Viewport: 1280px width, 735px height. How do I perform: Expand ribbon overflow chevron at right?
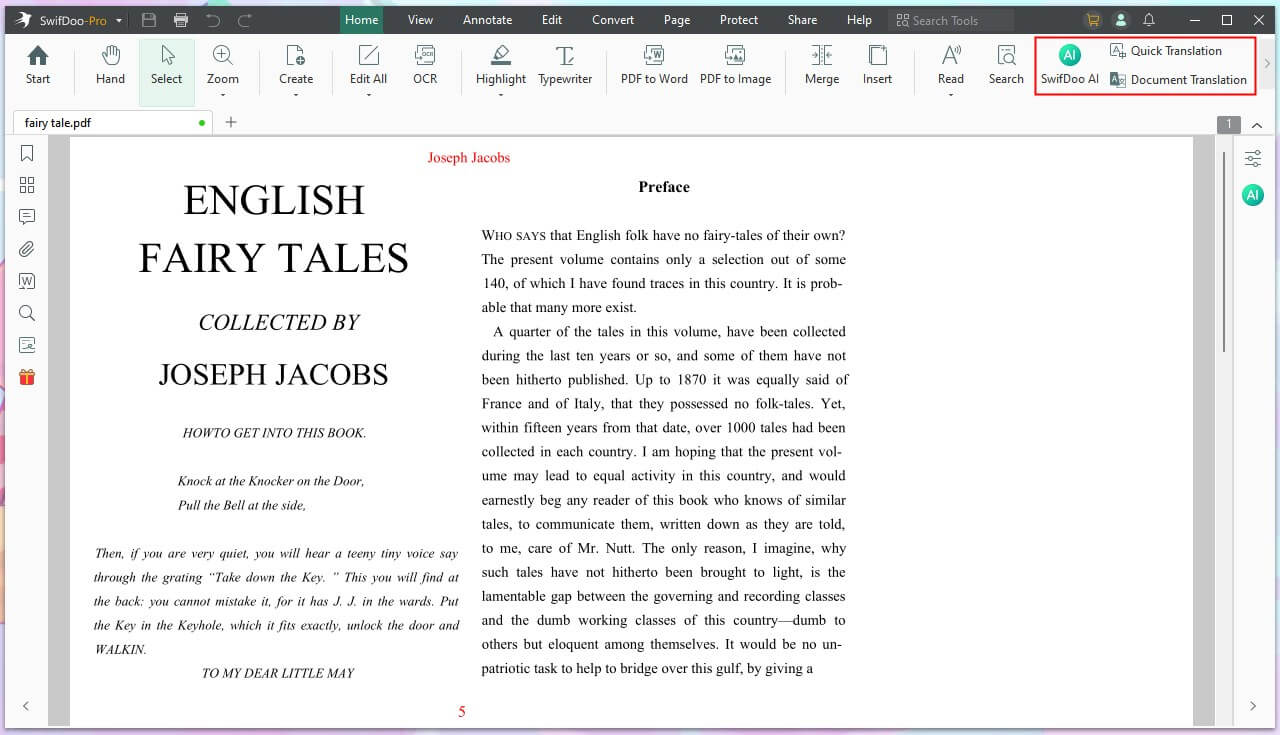point(1267,64)
